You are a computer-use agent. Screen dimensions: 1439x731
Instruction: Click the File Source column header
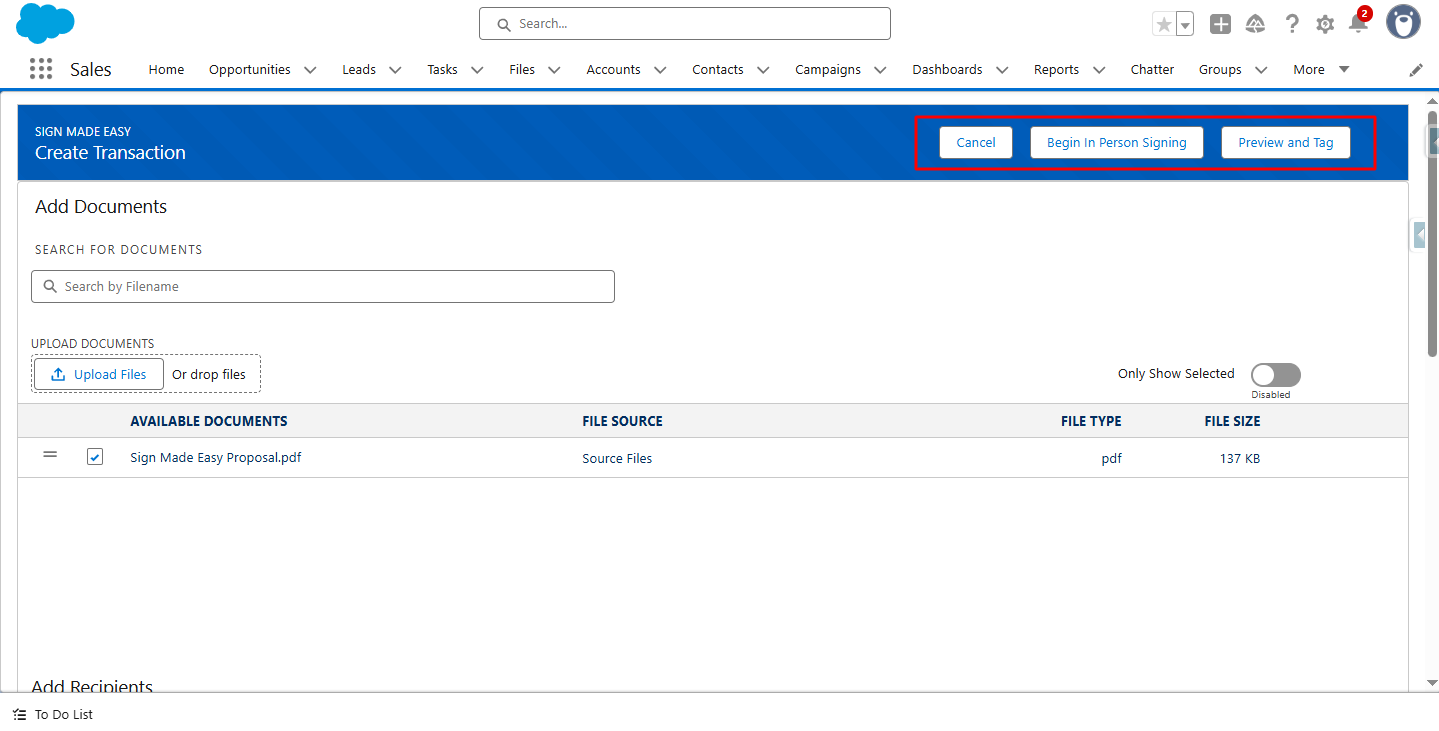[x=622, y=421]
